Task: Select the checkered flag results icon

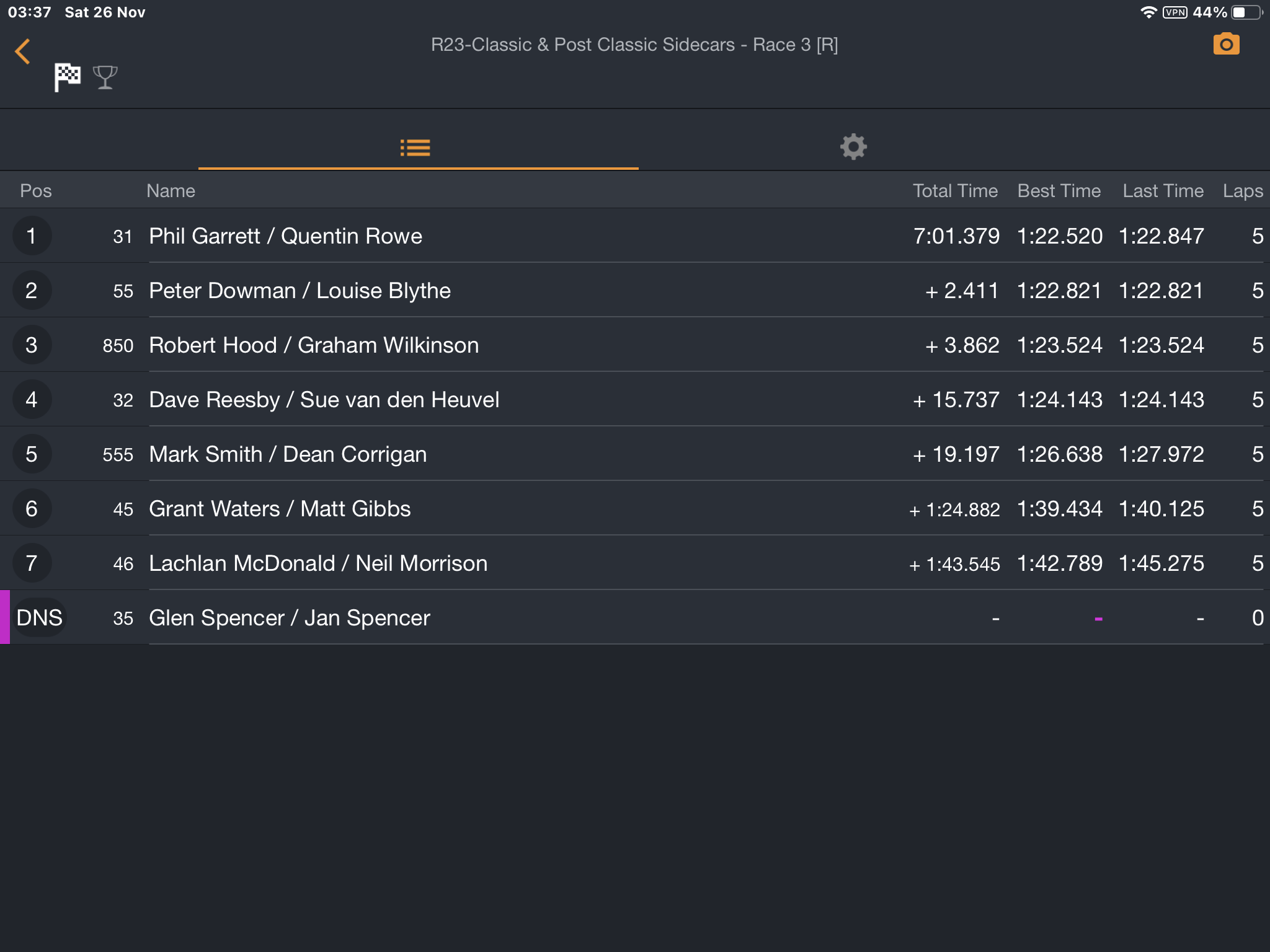Action: (x=67, y=77)
